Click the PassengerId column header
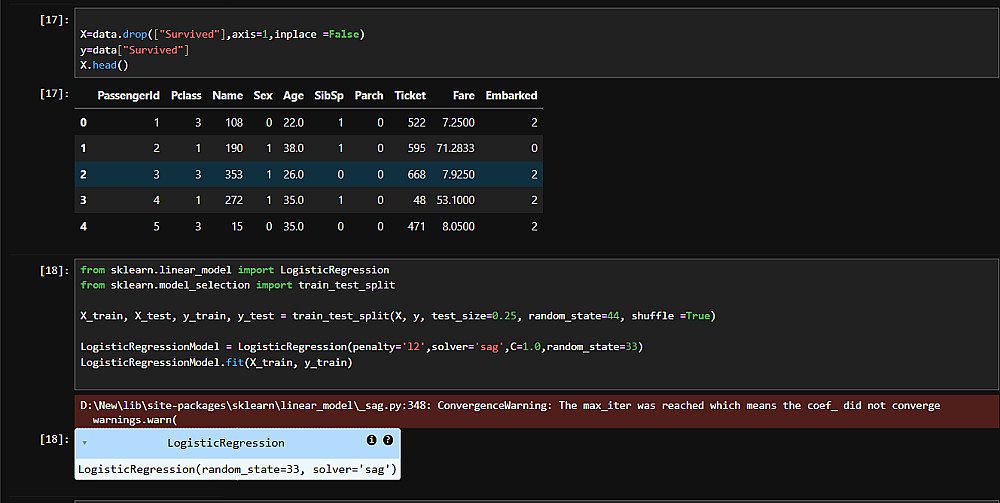This screenshot has width=1000, height=503. click(x=128, y=96)
